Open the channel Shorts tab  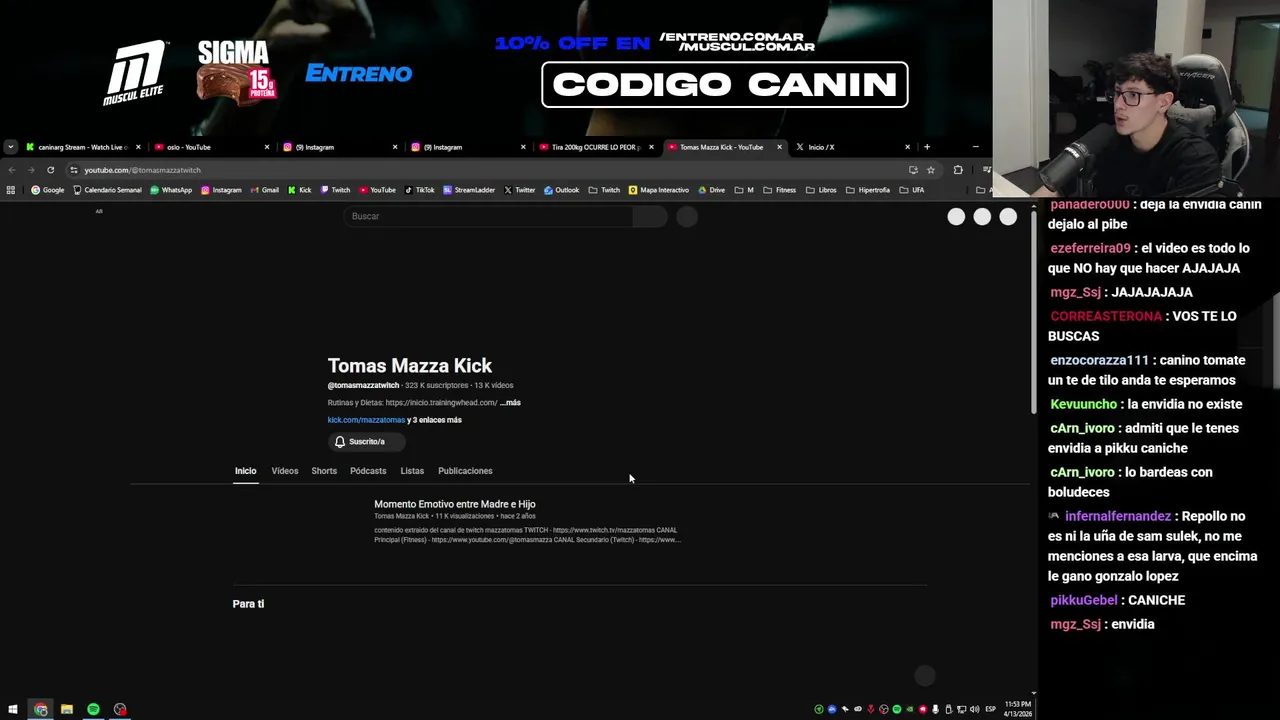(x=324, y=471)
